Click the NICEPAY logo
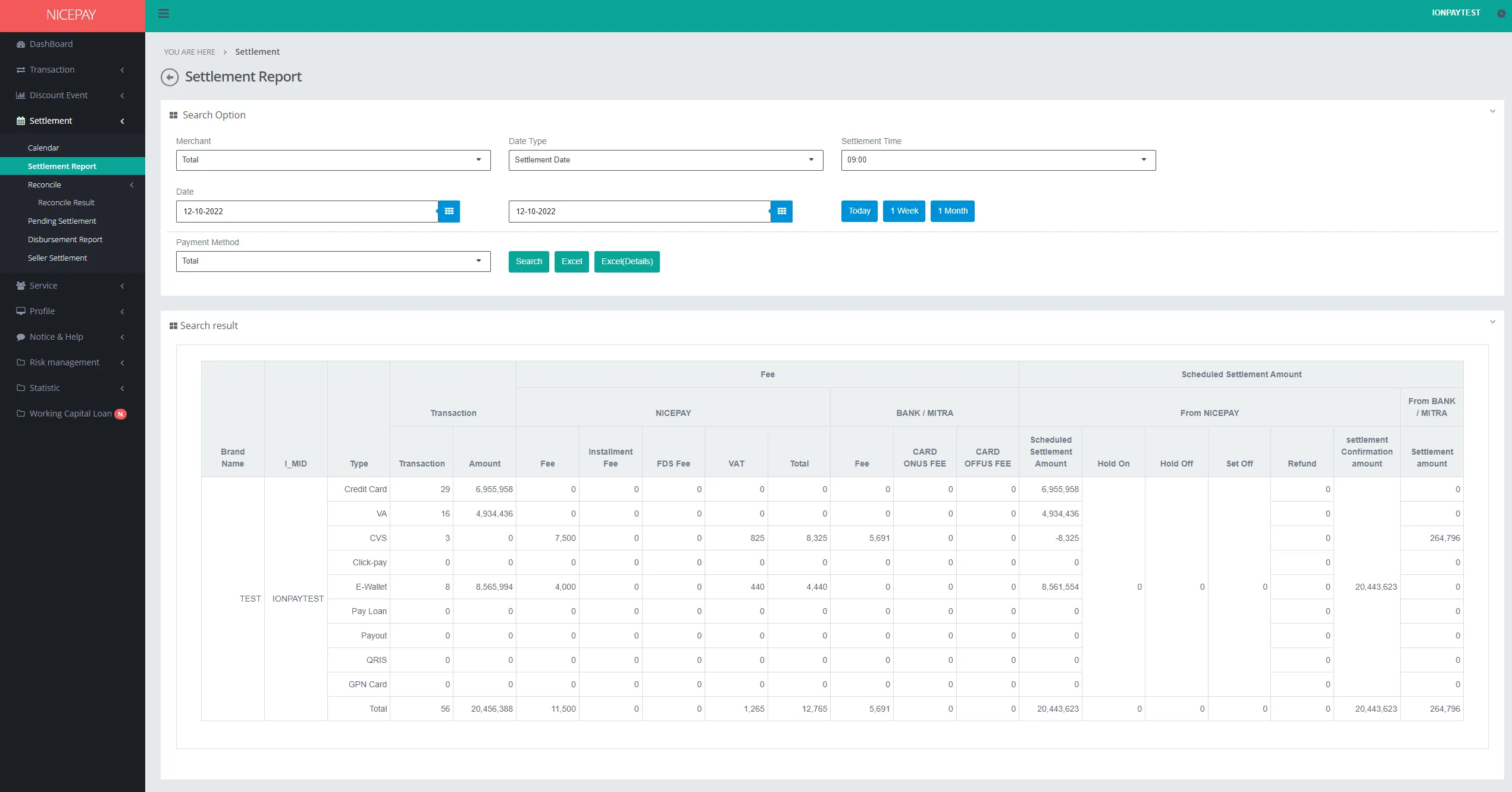1512x792 pixels. pyautogui.click(x=71, y=15)
